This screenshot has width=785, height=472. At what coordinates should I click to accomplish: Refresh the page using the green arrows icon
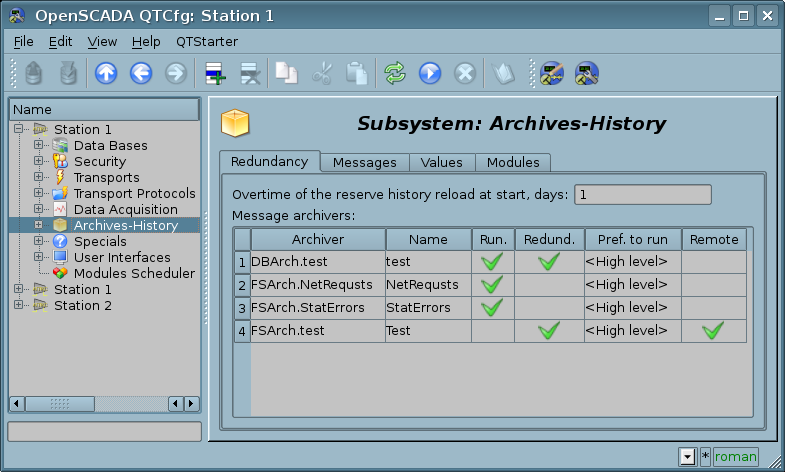tap(395, 73)
